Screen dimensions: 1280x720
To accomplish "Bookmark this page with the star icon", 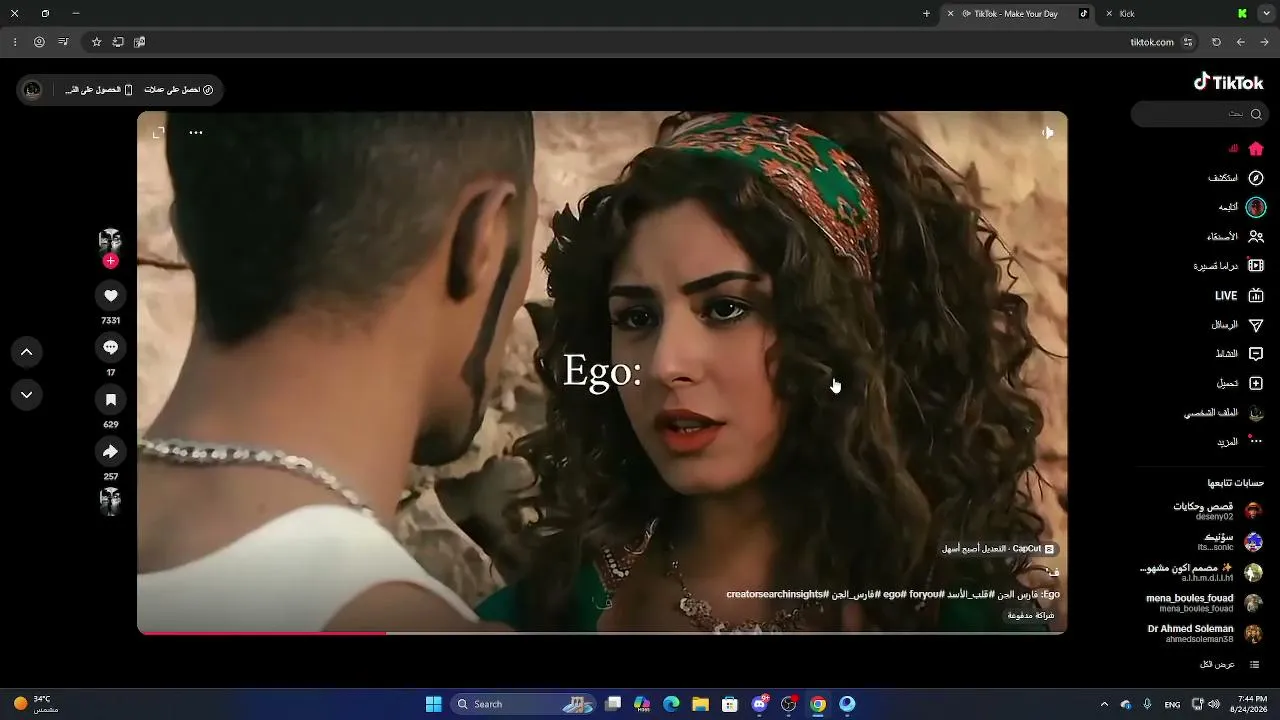I will click(96, 42).
